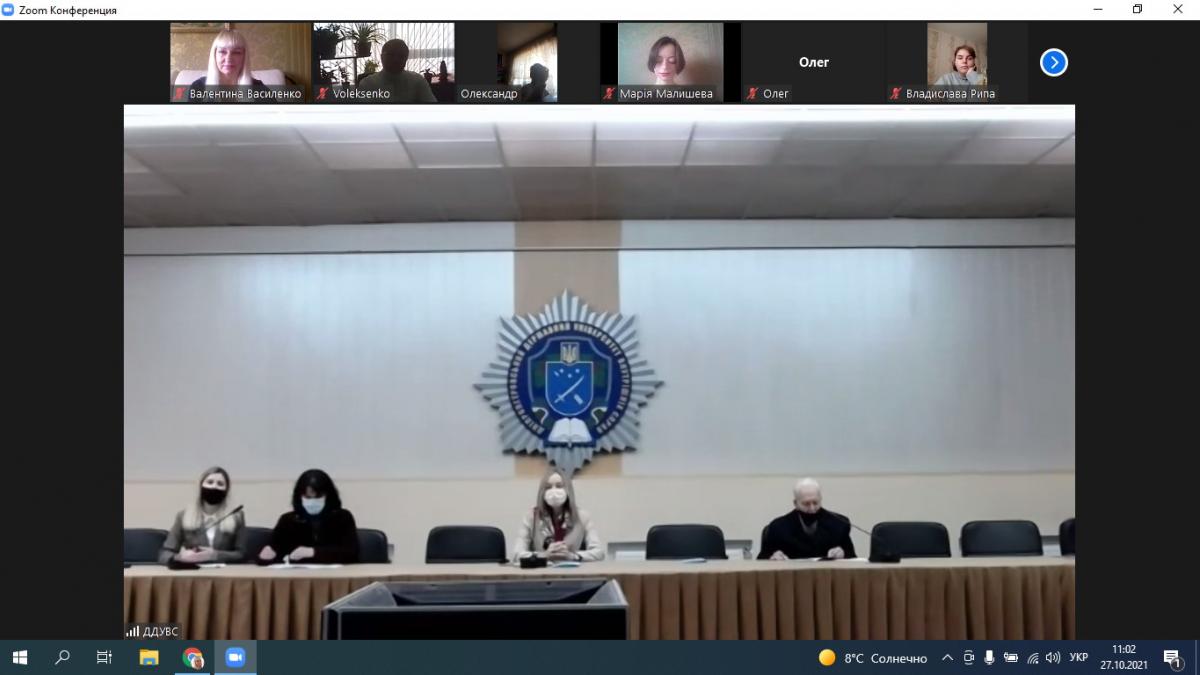Switch the УКР keyboard language
This screenshot has height=675, width=1200.
tap(1079, 658)
